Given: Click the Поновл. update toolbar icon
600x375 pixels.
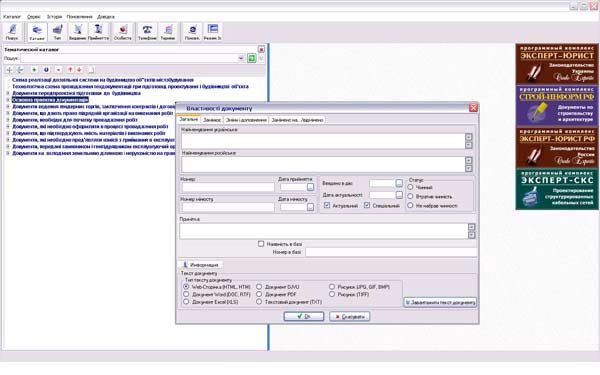Looking at the screenshot, I should pos(192,32).
